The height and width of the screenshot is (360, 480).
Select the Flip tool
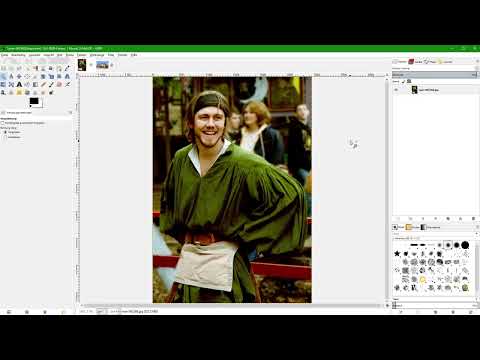point(3,84)
